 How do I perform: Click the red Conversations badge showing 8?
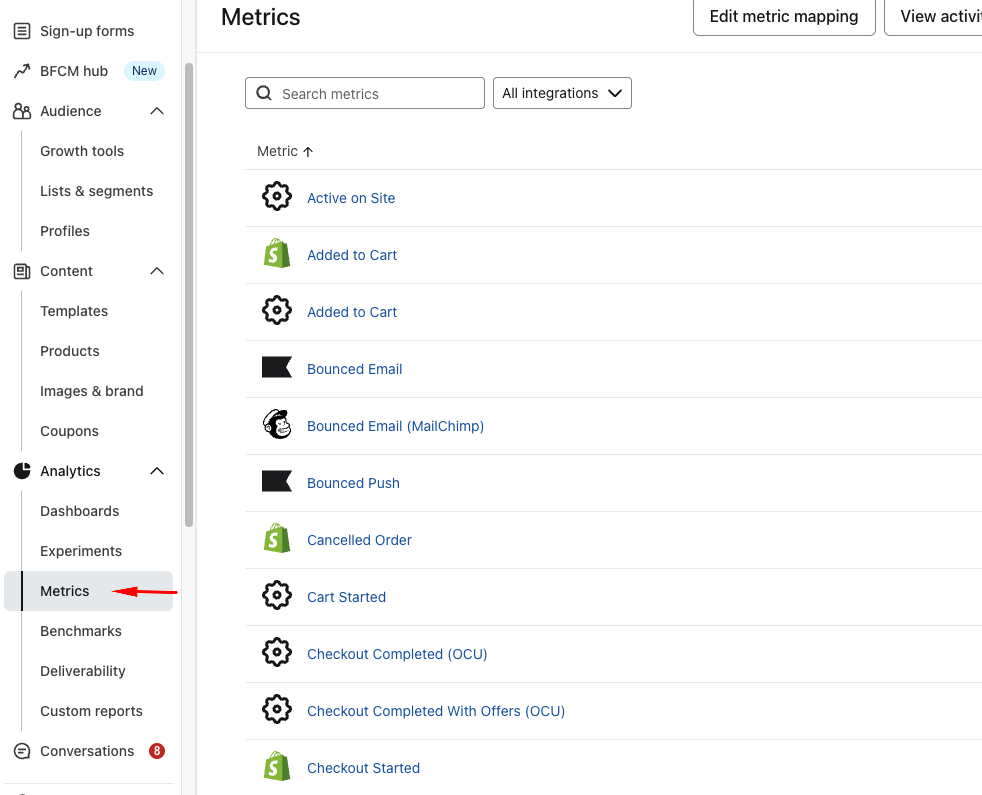pos(157,751)
